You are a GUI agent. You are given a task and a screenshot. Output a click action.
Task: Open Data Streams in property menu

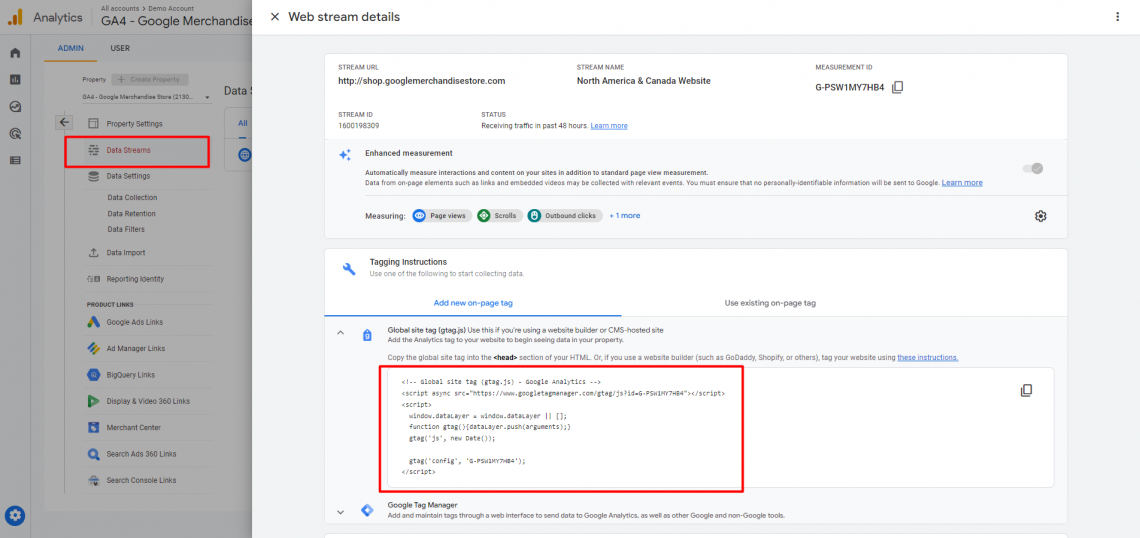(x=129, y=151)
